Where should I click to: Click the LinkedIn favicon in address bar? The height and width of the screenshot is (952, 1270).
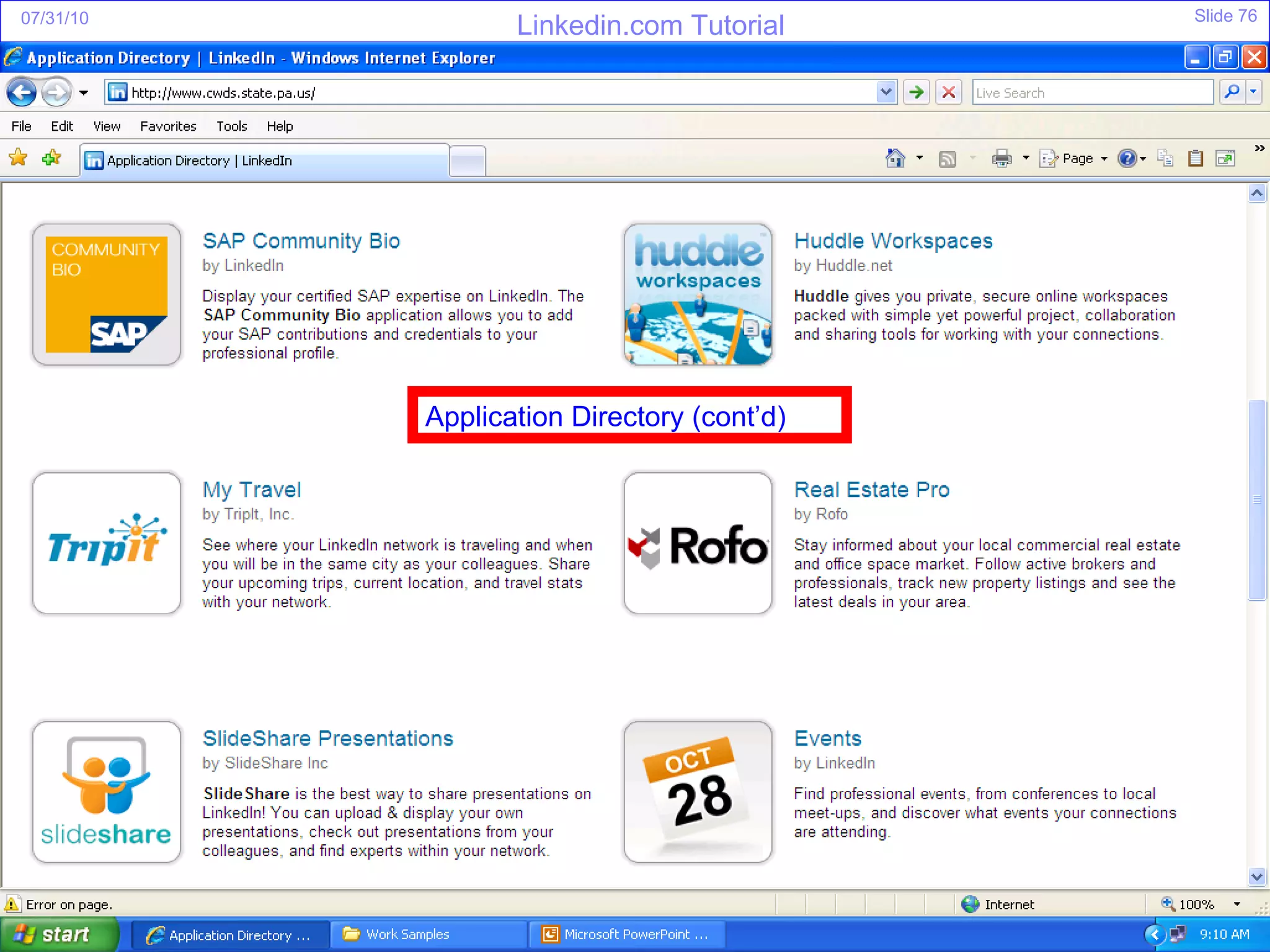click(x=118, y=92)
